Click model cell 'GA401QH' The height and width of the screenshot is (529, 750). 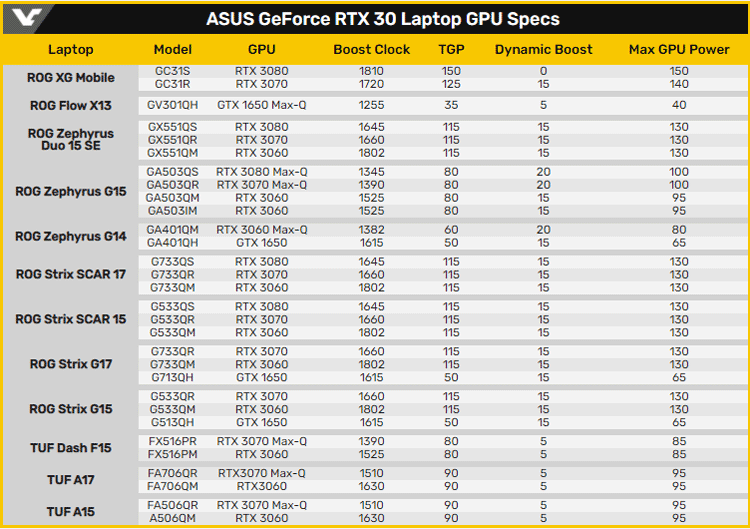point(173,243)
